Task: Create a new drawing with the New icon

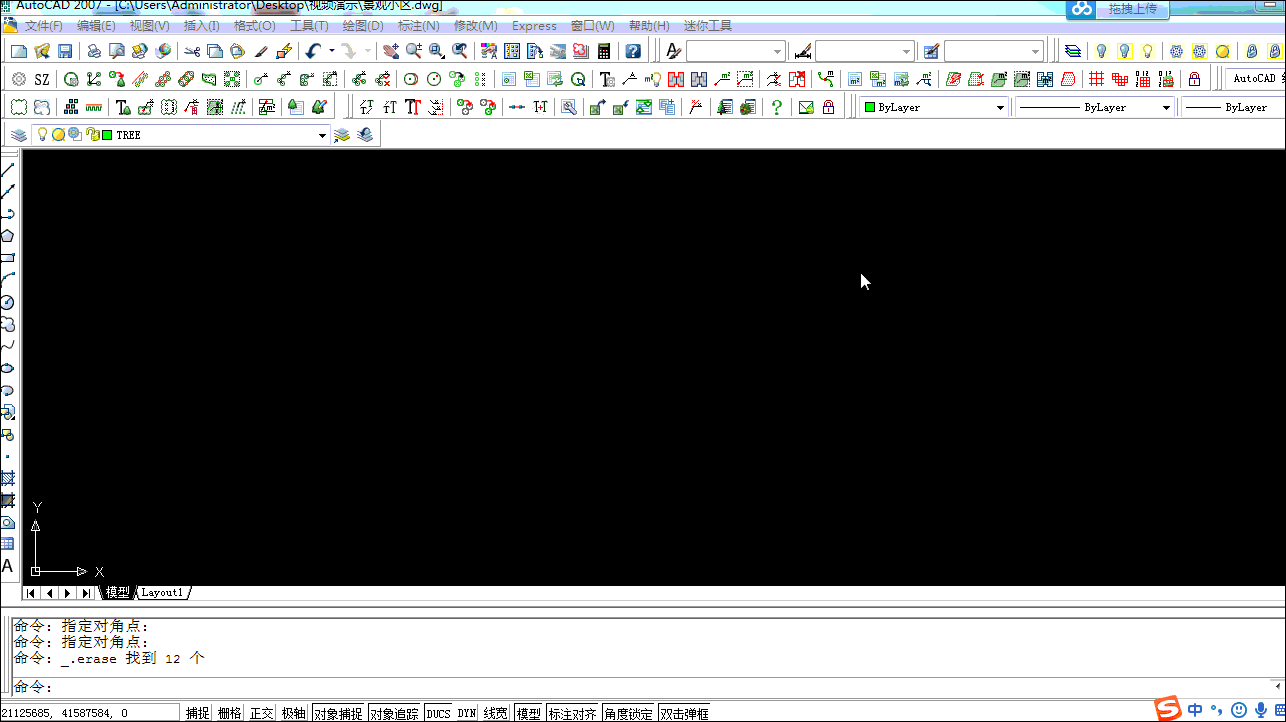Action: (x=19, y=51)
